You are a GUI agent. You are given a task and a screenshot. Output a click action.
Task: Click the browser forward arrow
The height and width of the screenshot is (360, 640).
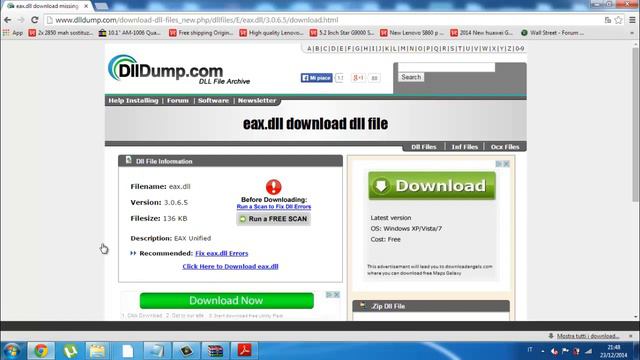(x=21, y=20)
